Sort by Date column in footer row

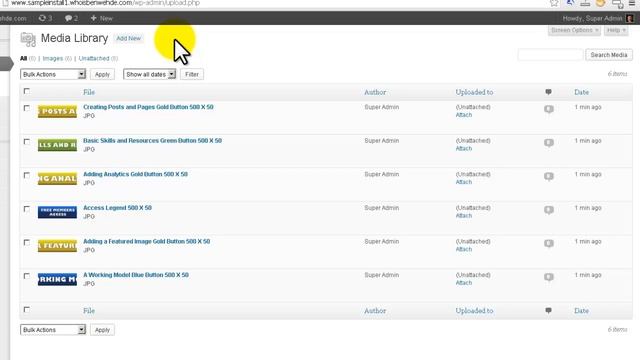(x=582, y=311)
